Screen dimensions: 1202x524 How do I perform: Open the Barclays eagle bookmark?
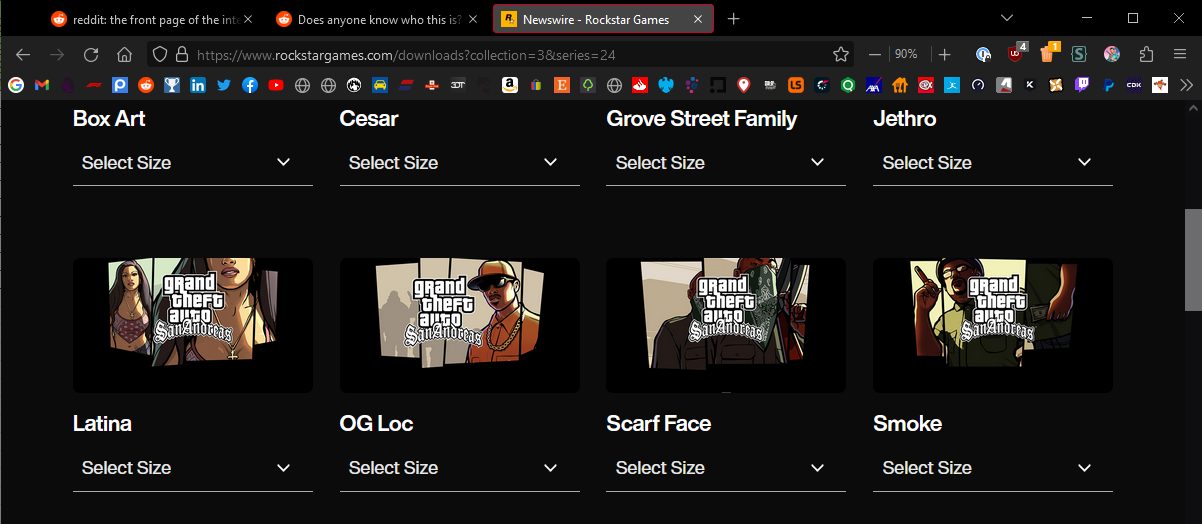point(666,85)
